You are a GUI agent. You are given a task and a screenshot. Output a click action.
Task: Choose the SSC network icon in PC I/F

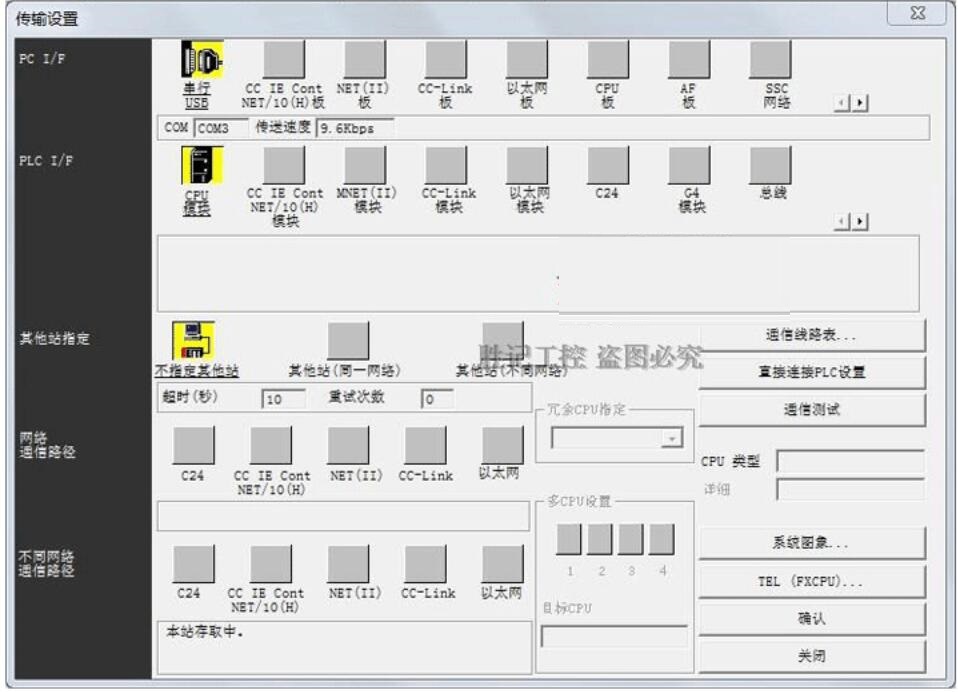[x=770, y=59]
